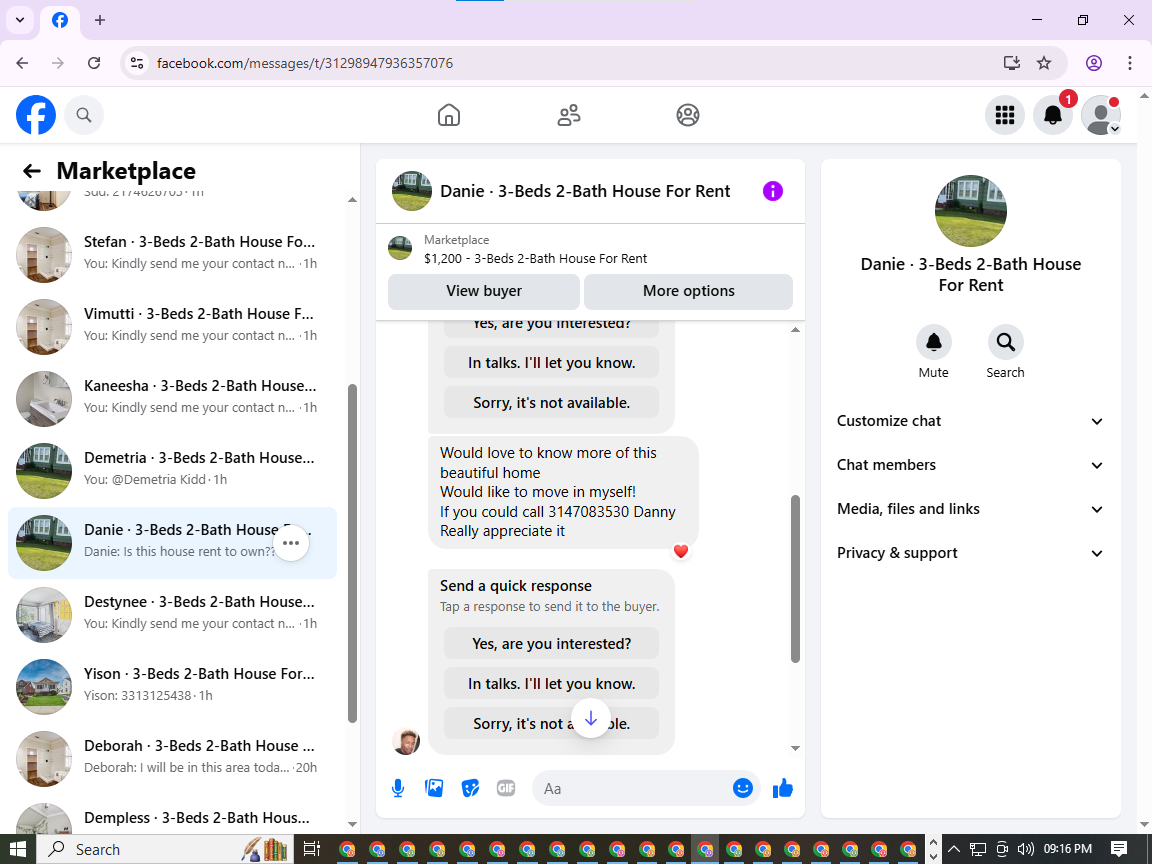Viewport: 1152px width, 864px height.
Task: Open the Friends icon in top navigation
Action: (569, 115)
